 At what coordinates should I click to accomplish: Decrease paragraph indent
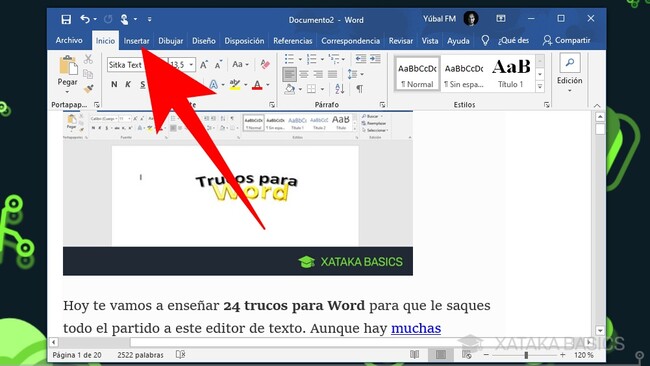361,59
